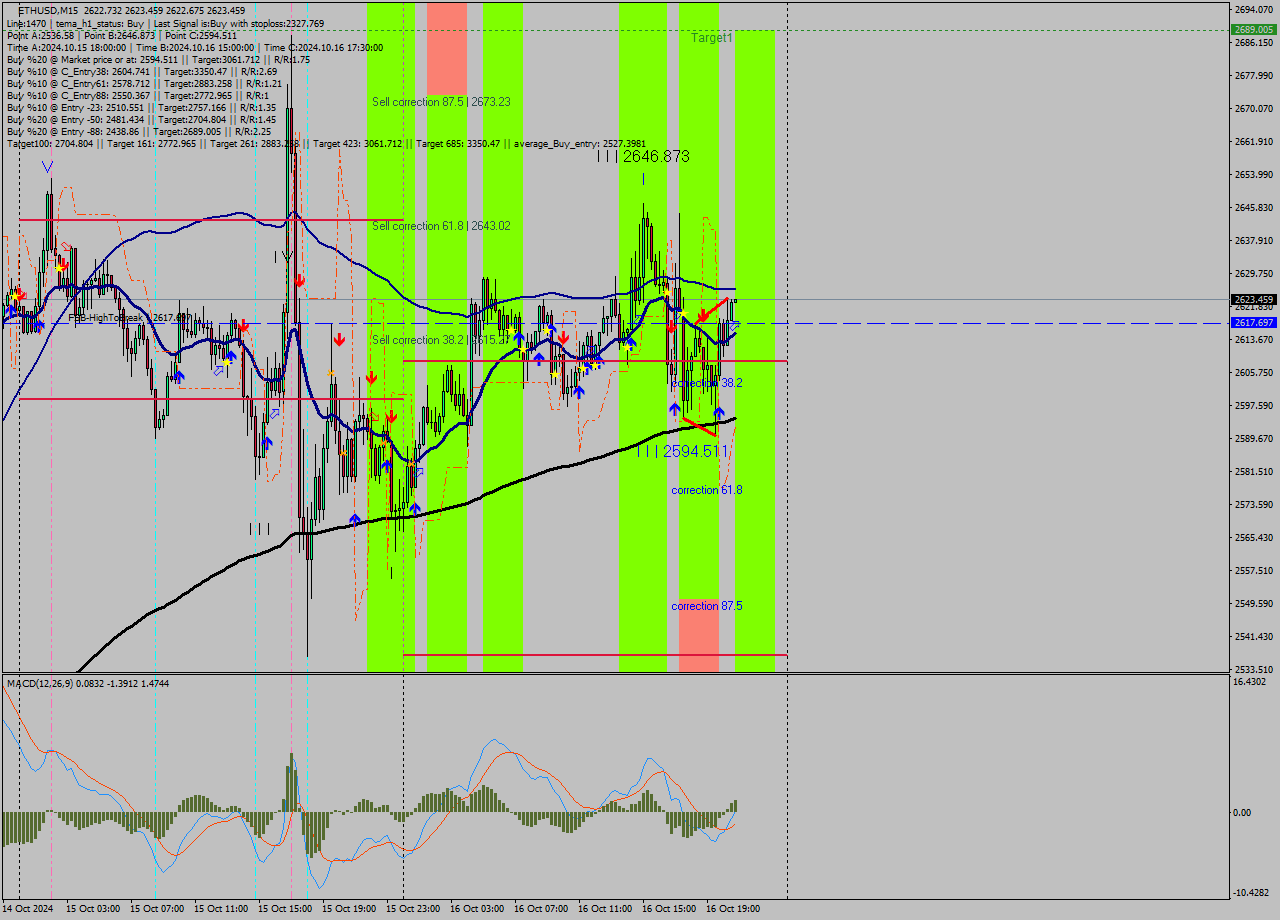Select the 'Buy %20 @ Entry -88: 2438.86' line
The width and height of the screenshot is (1280, 920).
[x=139, y=131]
